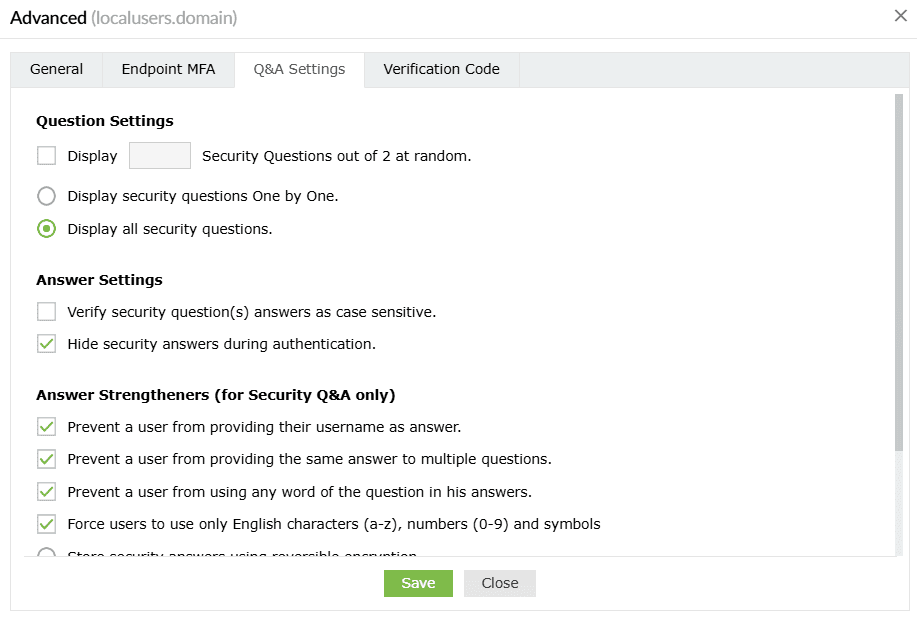View the Verification Code tab
The height and width of the screenshot is (617, 917).
440,69
